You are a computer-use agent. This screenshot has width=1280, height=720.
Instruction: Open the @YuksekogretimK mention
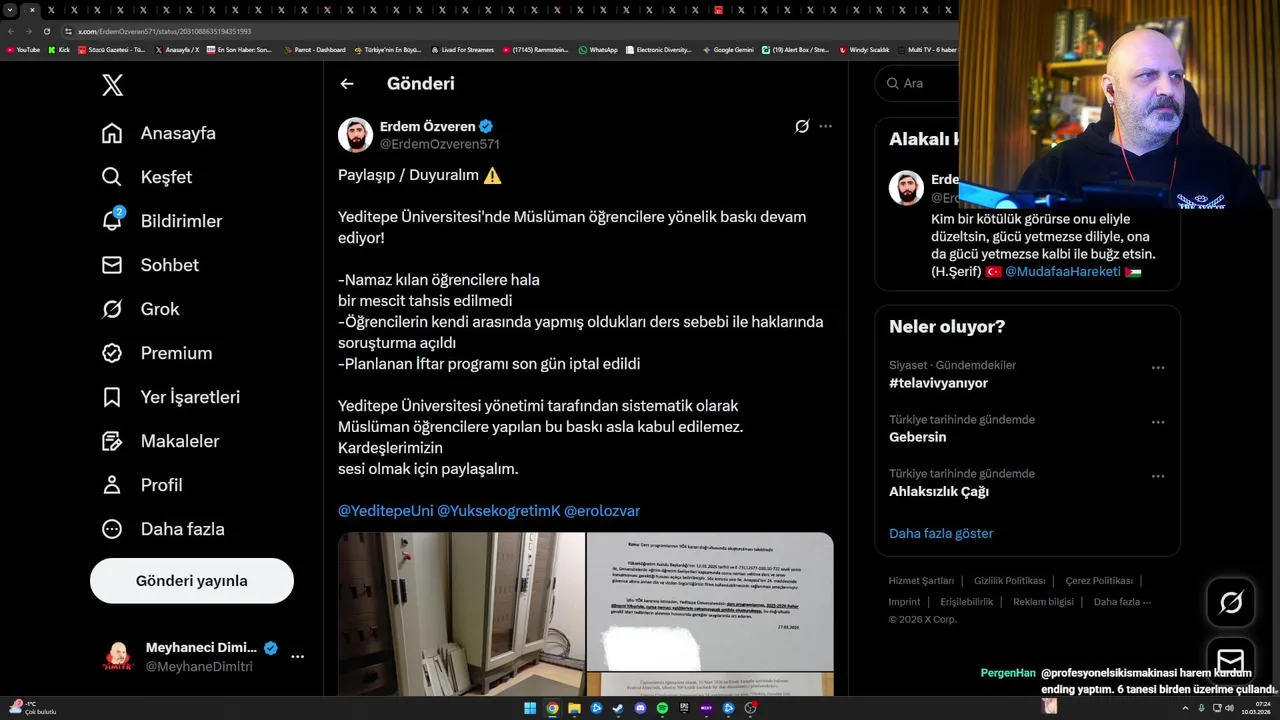pos(499,511)
